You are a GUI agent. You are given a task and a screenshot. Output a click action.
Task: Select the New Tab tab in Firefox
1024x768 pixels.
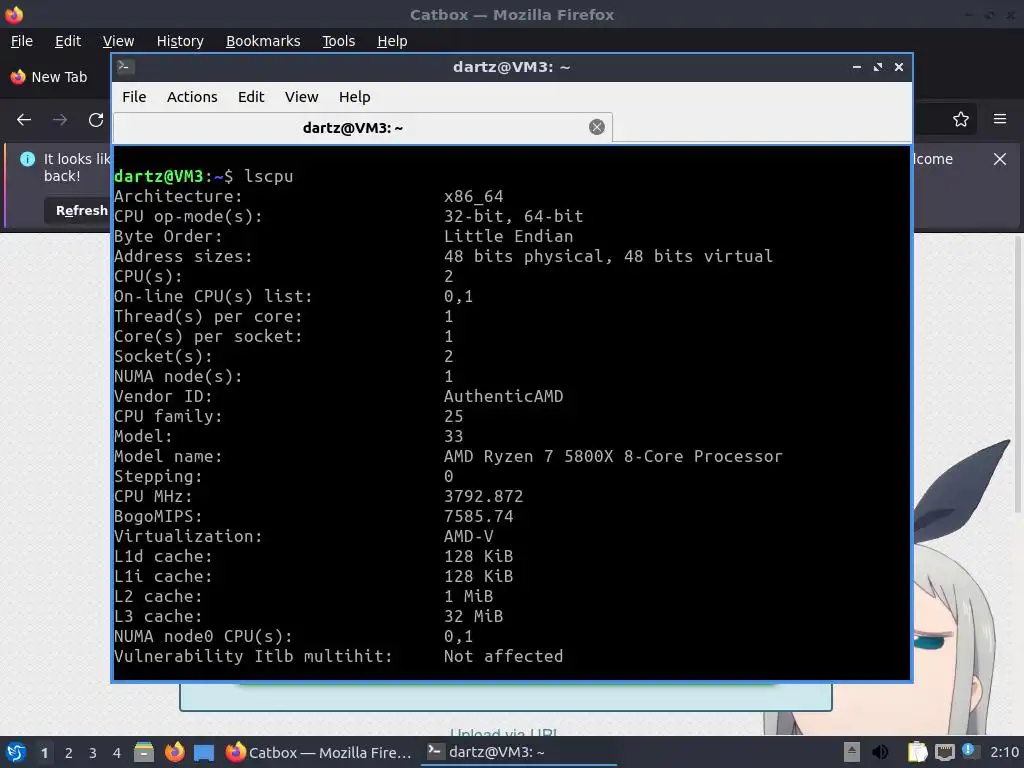click(x=56, y=77)
